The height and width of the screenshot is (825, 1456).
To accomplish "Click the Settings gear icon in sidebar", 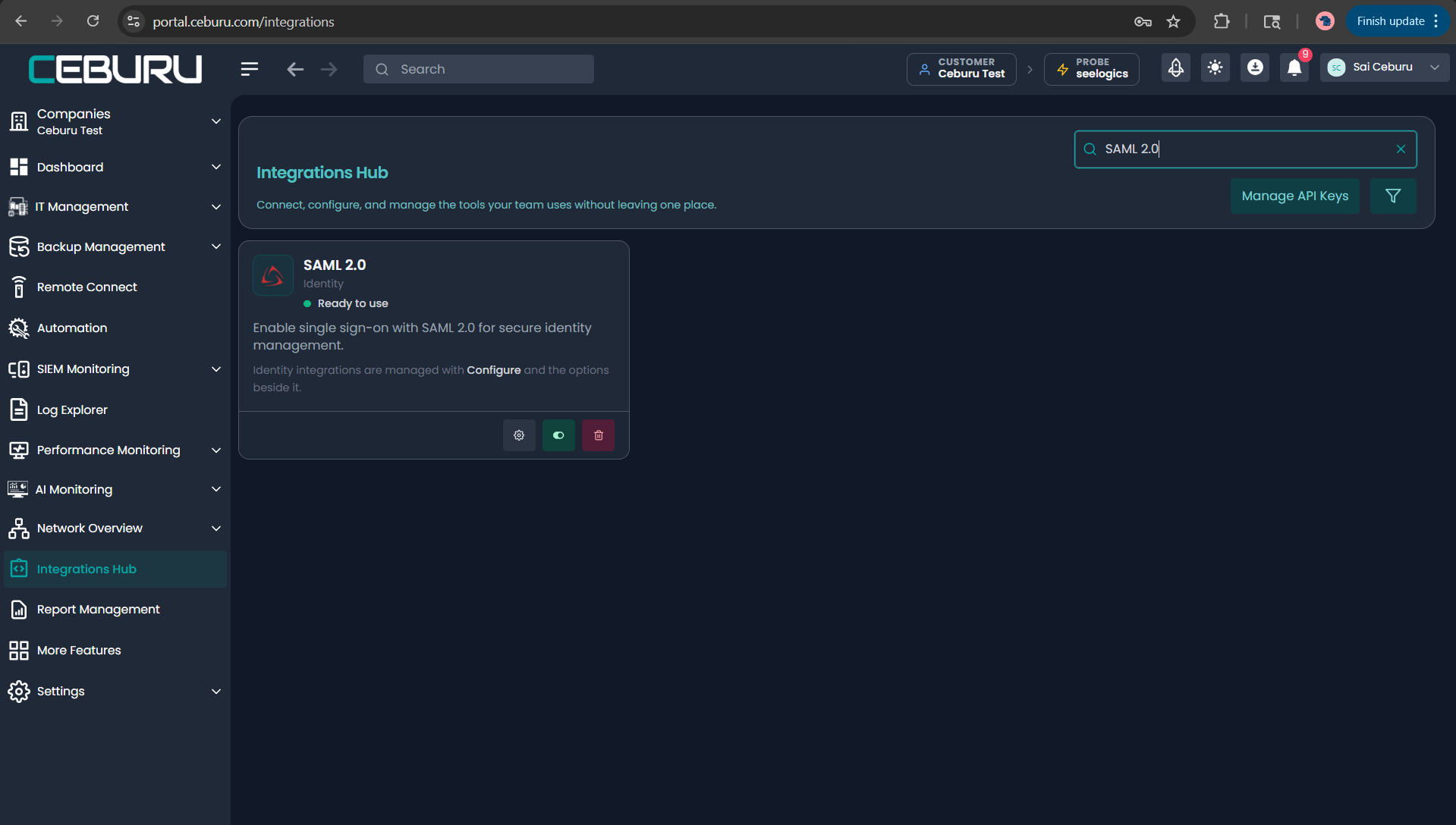I will (x=19, y=692).
